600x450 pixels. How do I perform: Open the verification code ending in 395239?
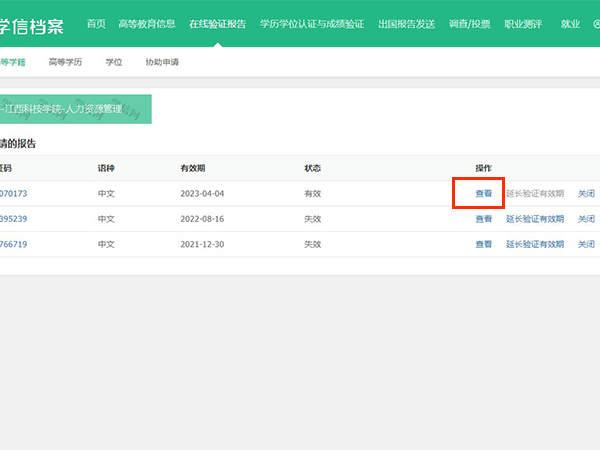(14, 218)
